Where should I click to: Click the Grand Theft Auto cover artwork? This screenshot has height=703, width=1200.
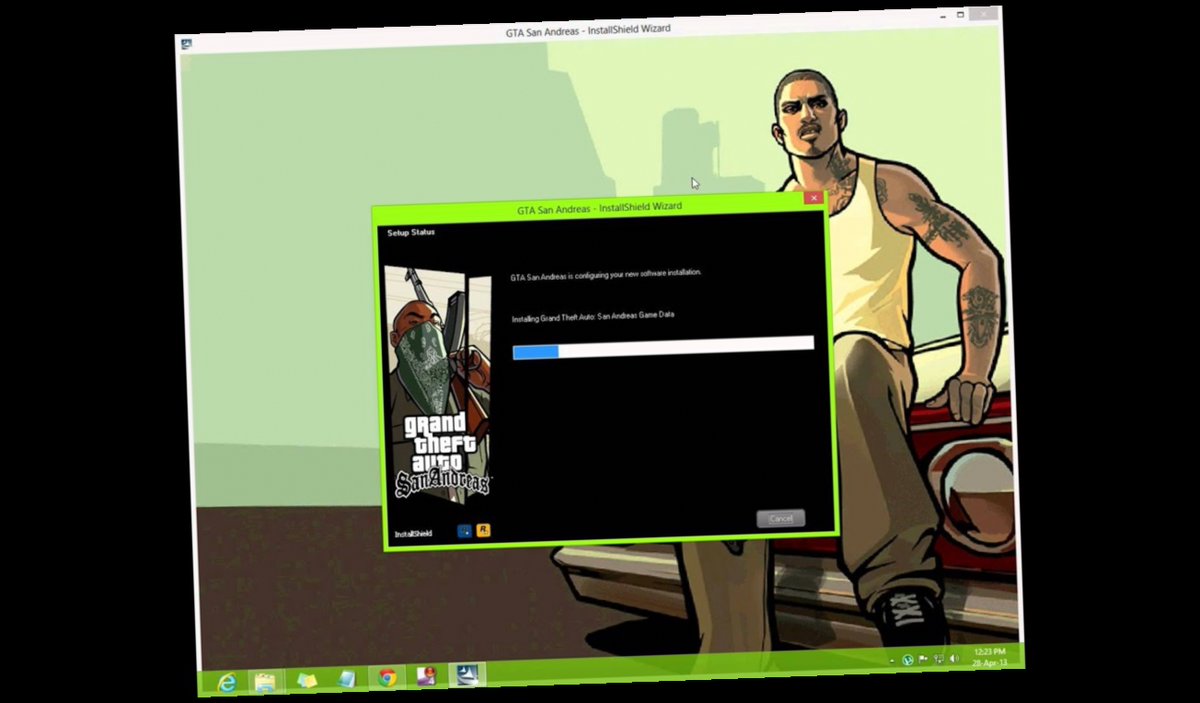point(438,382)
